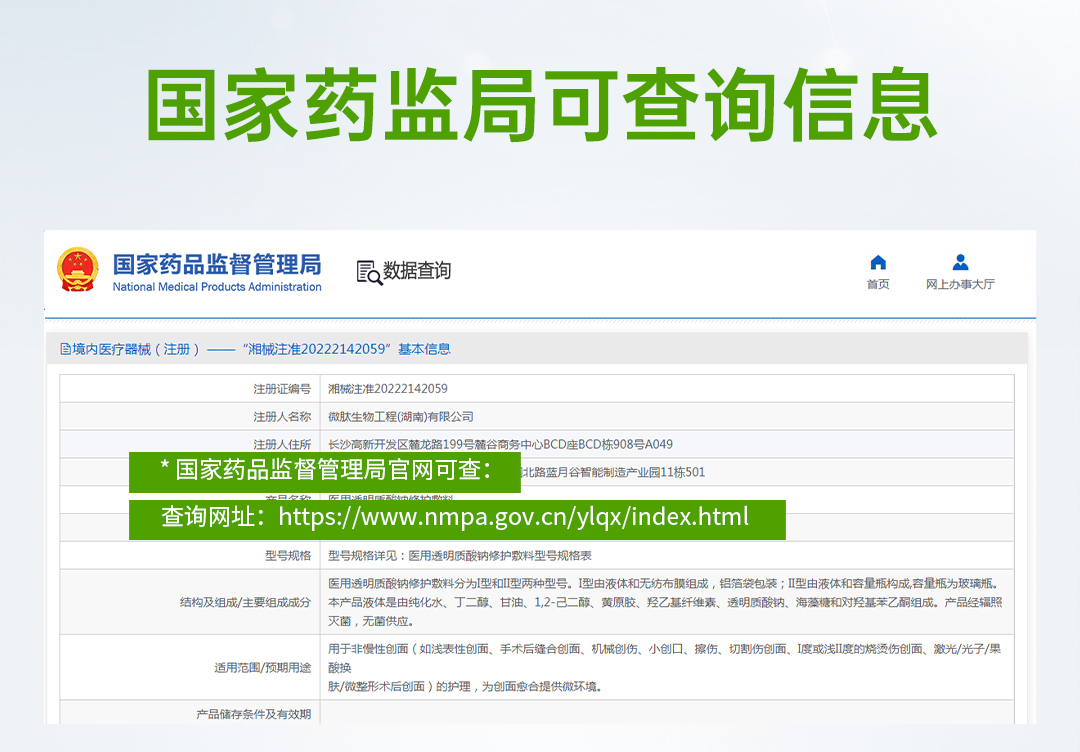The height and width of the screenshot is (752, 1080).
Task: Click the small icon before 境内医疗器械 heading
Action: (x=66, y=349)
